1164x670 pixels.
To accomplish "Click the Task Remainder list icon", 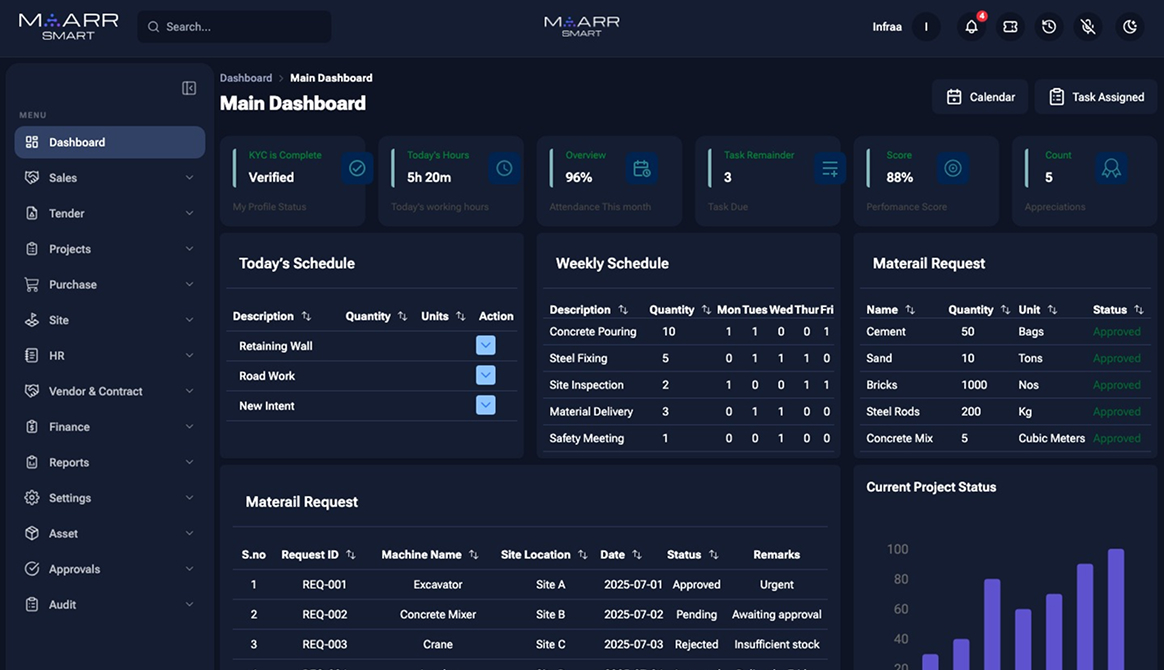I will (x=830, y=168).
